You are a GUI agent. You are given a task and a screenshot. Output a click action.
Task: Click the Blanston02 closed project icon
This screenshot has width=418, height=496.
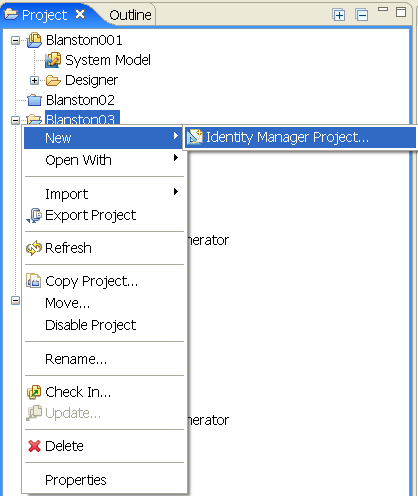point(34,100)
